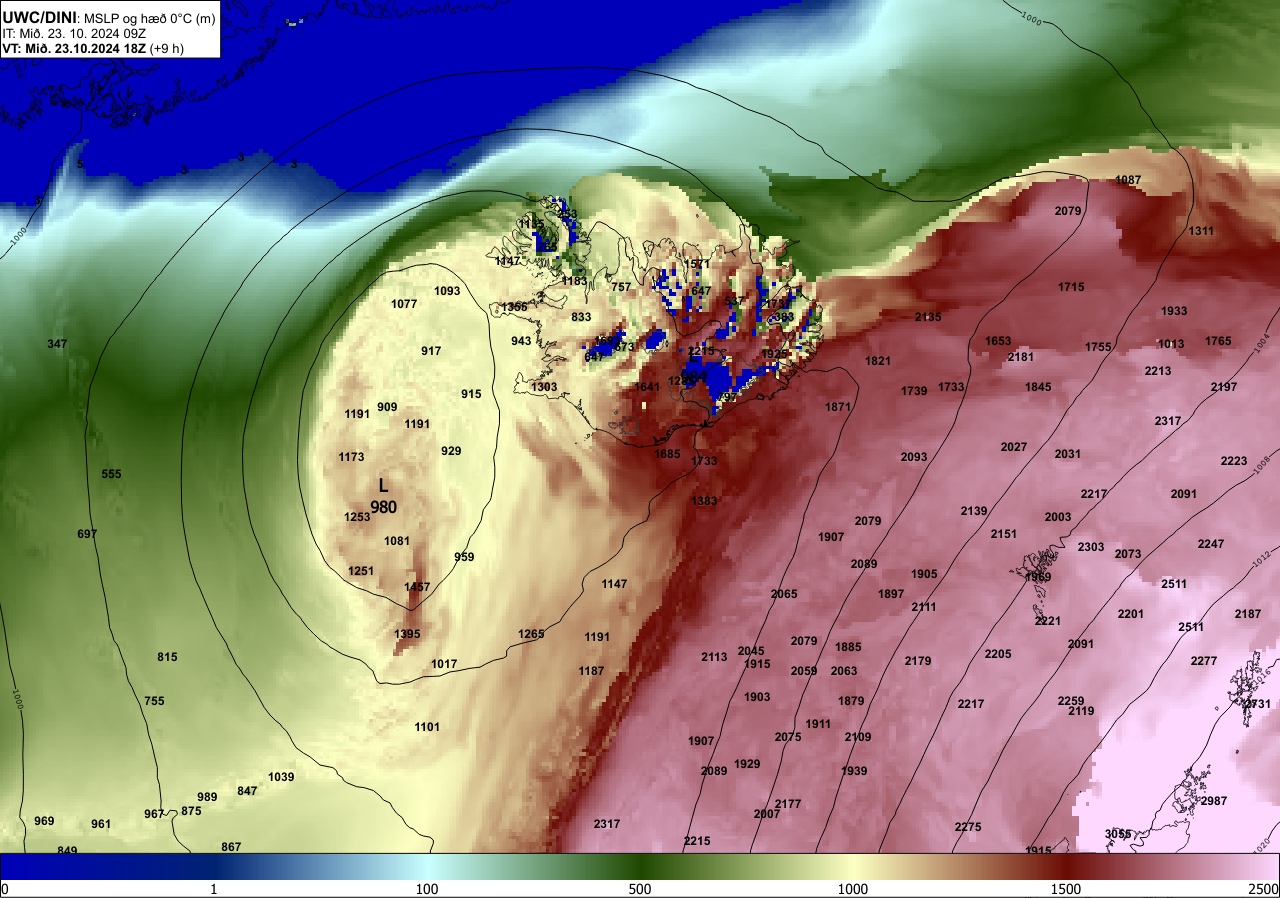Viewport: 1280px width, 898px height.
Task: Click the 100 label on the color scale
Action: [427, 889]
